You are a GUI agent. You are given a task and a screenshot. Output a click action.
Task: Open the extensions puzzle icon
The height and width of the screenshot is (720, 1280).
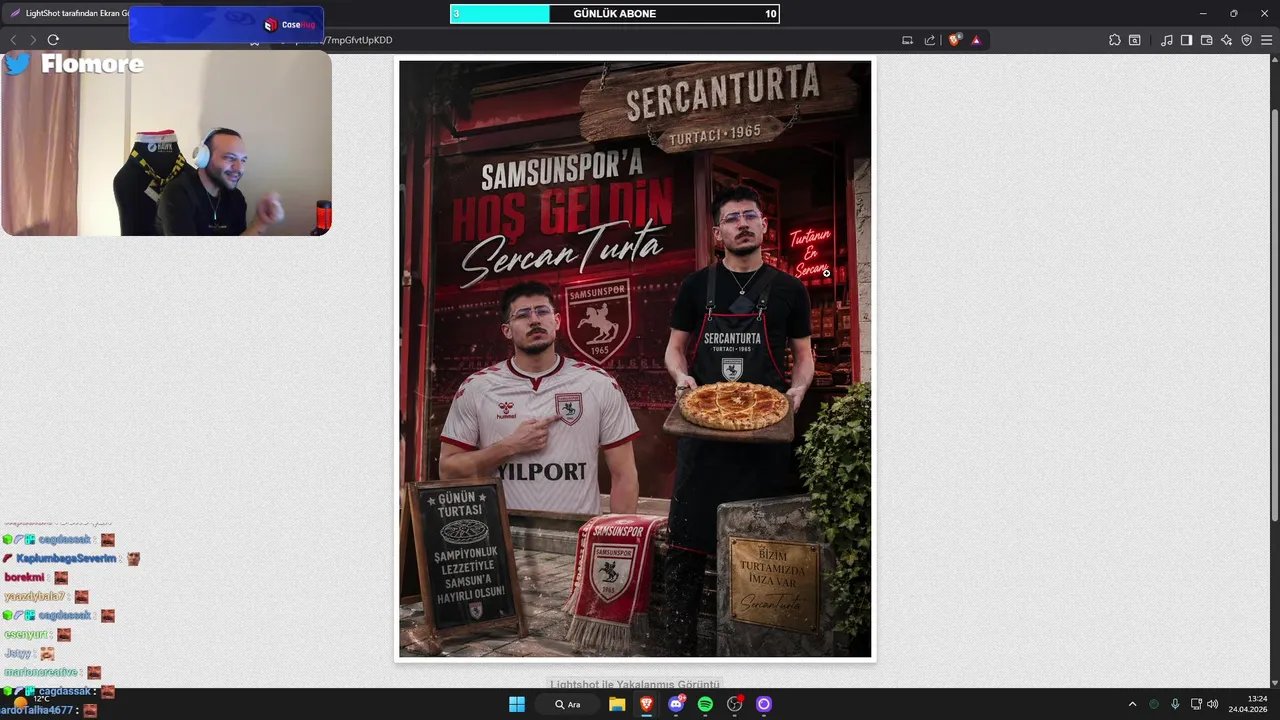tap(1114, 40)
